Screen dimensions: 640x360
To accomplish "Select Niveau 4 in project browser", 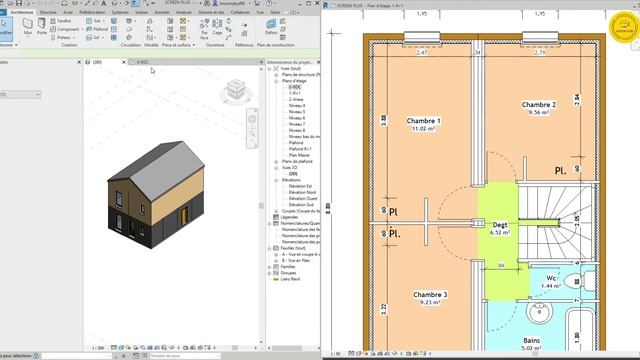I will point(297,105).
